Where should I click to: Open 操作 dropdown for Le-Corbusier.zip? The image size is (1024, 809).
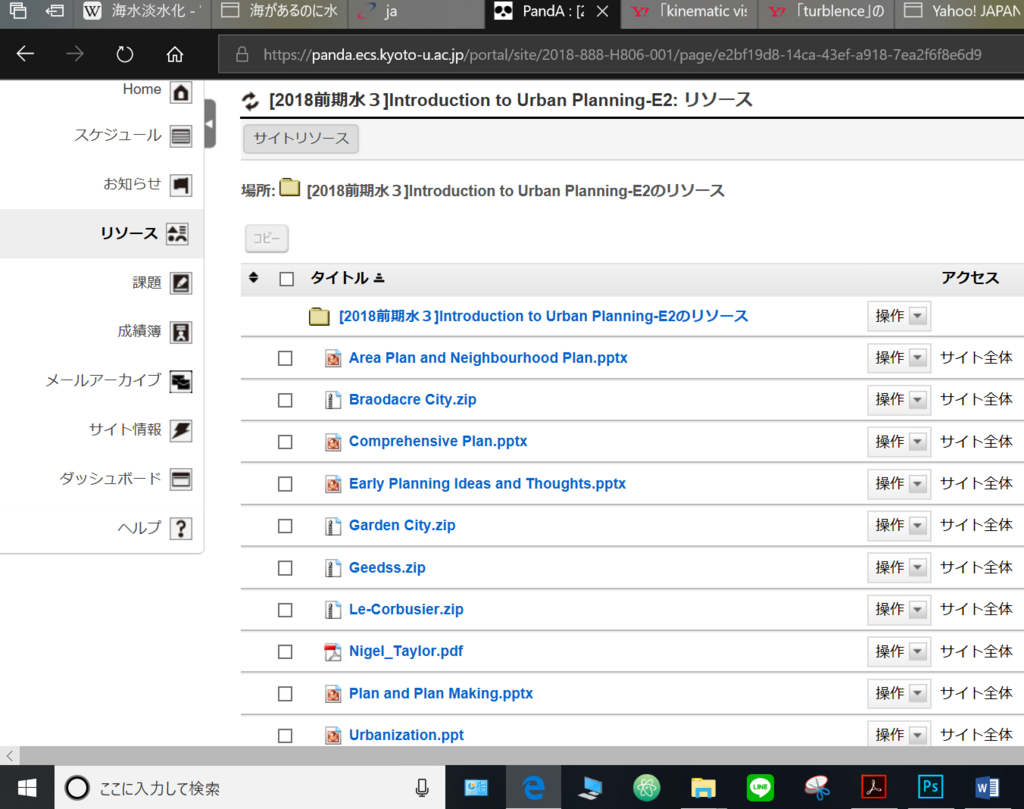point(899,609)
